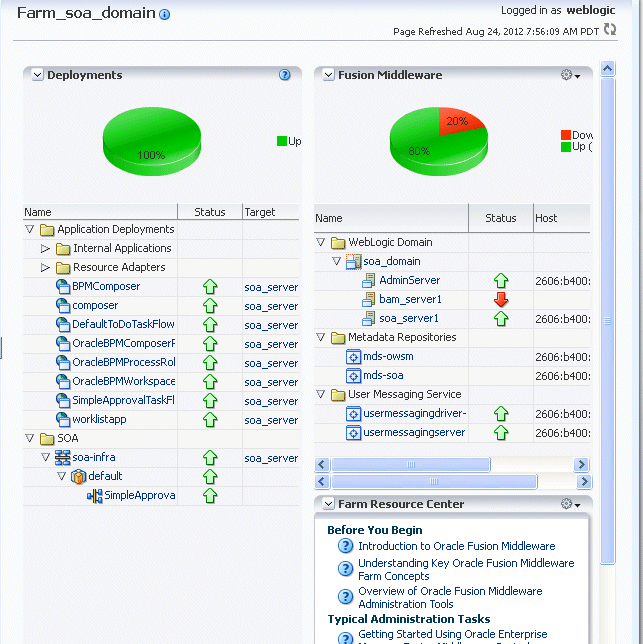This screenshot has height=644, width=643.
Task: Click the soa_domain domain icon
Action: (x=353, y=262)
